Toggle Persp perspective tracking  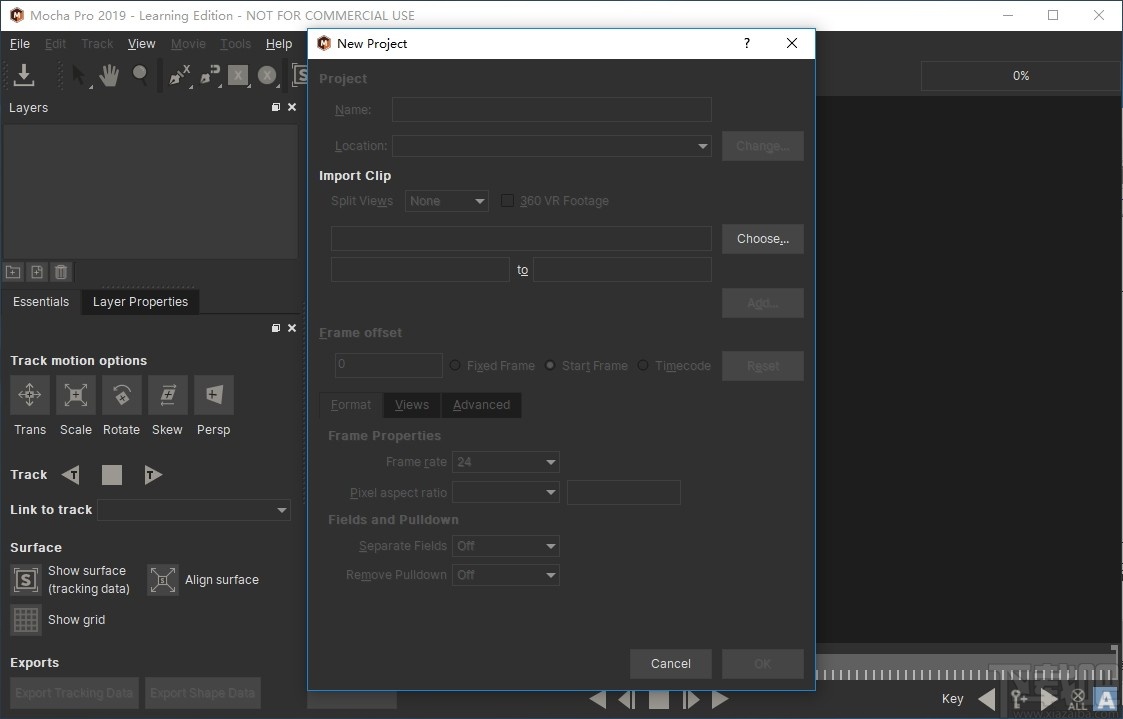(x=213, y=395)
